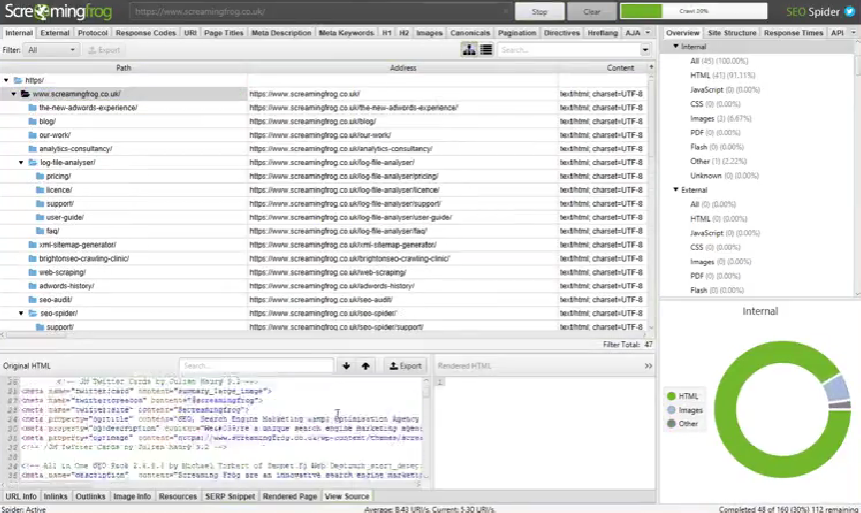Open the URL Info bottom tab
The height and width of the screenshot is (513, 861).
point(21,497)
